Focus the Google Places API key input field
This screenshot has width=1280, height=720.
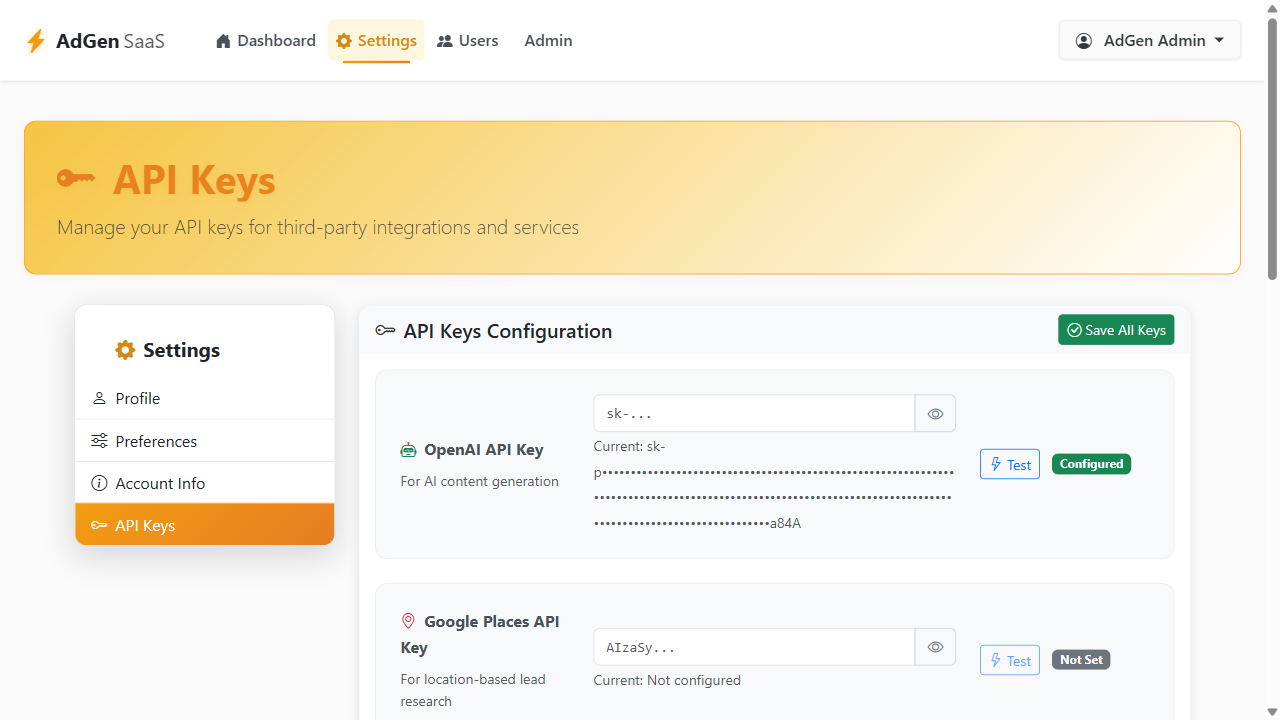click(x=754, y=647)
